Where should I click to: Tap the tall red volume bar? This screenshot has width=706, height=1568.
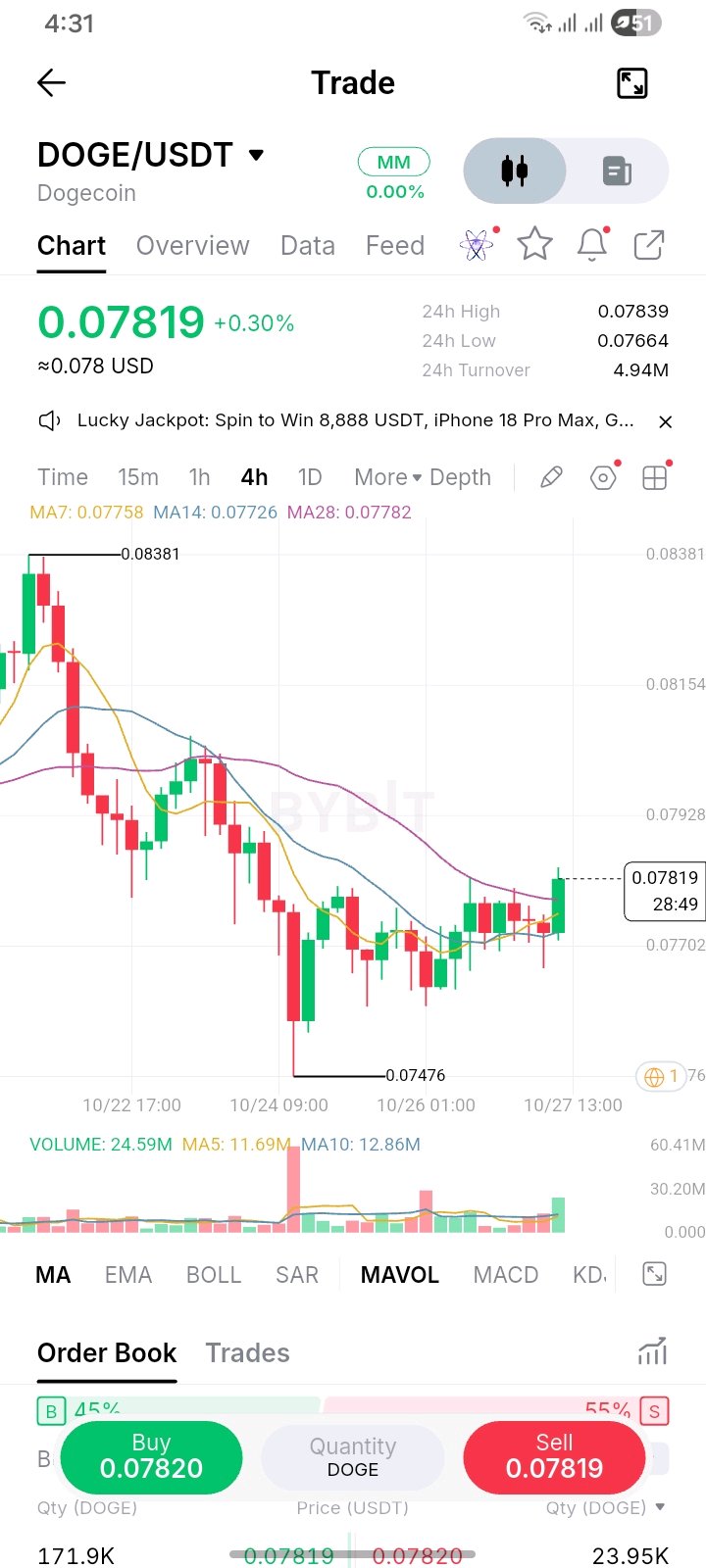point(293,1189)
